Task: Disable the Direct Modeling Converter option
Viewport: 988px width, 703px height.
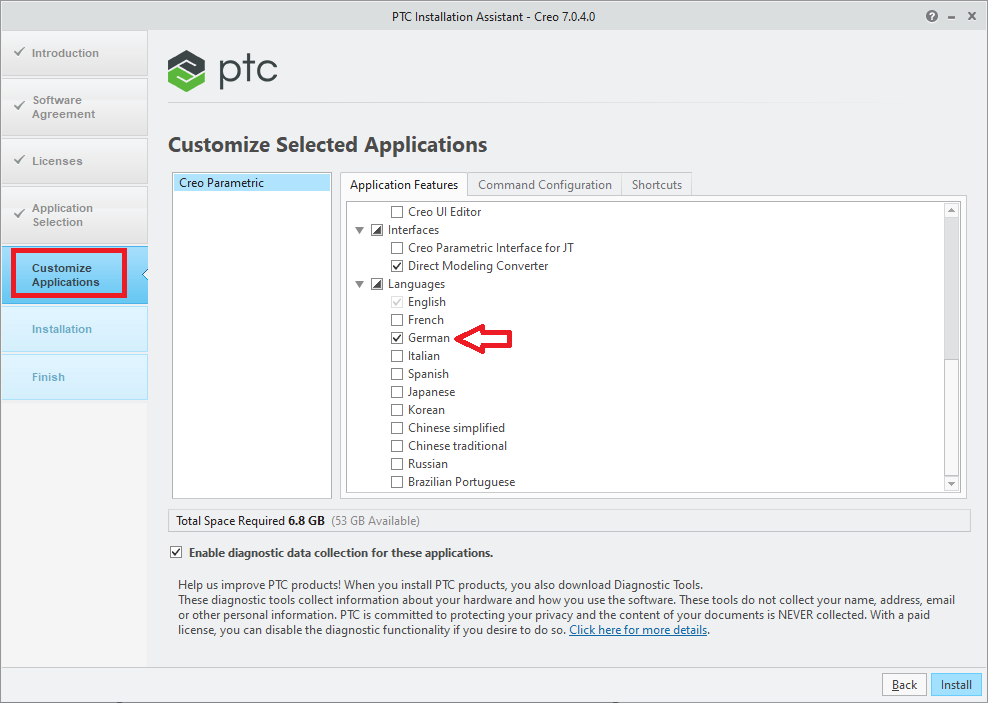Action: [397, 265]
